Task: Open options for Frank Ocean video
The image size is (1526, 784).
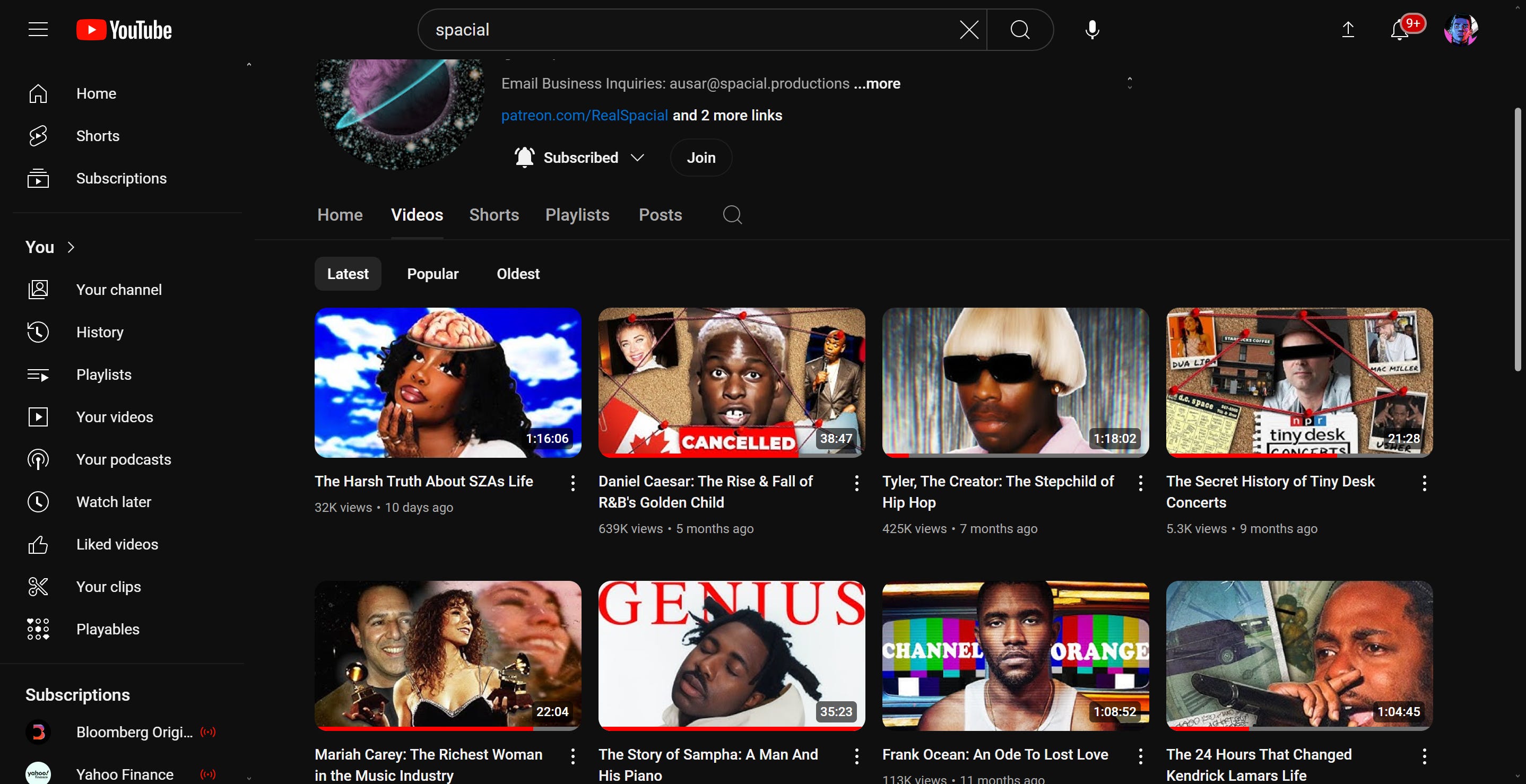Action: point(1140,756)
